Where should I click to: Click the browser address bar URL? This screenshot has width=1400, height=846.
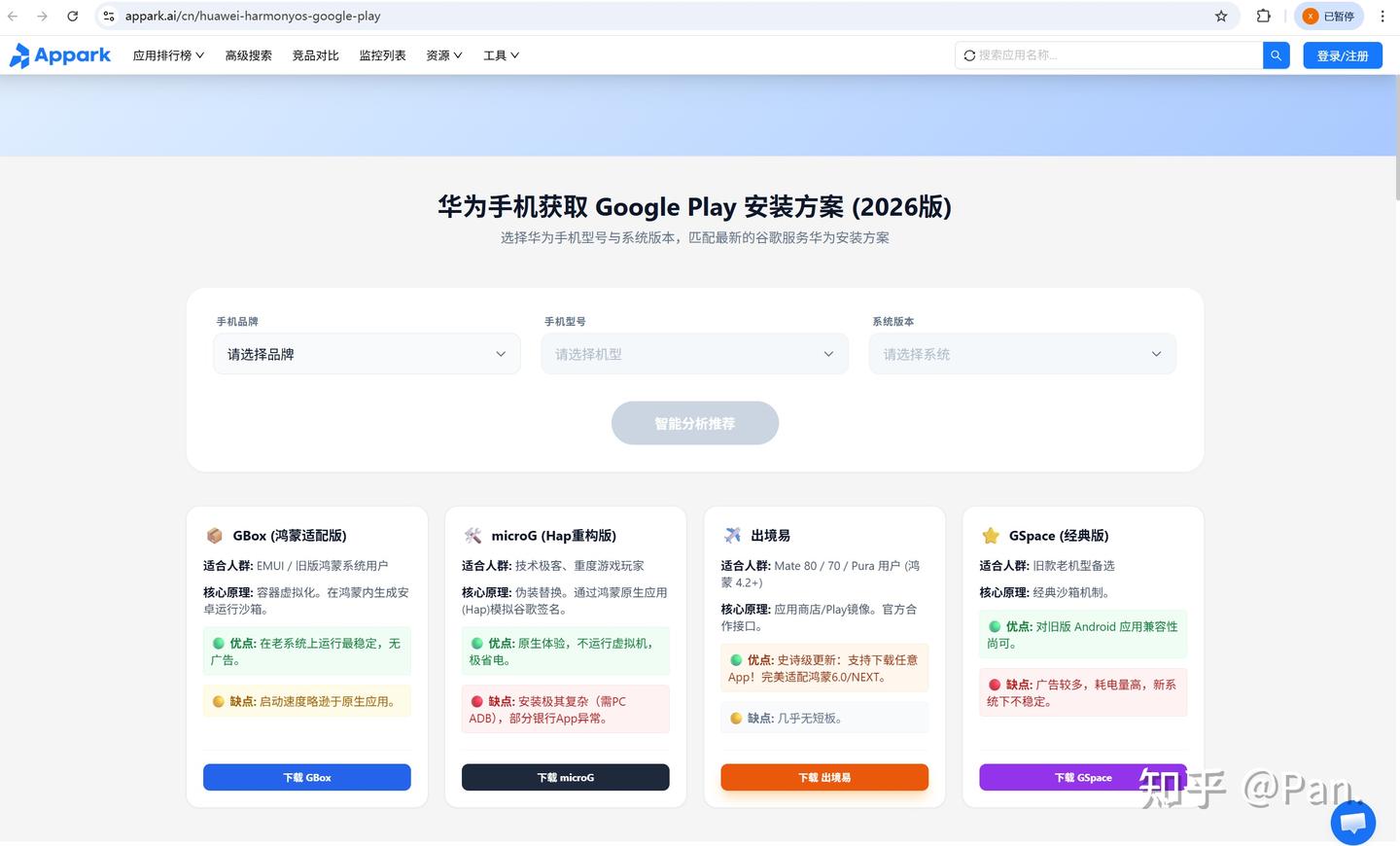(x=253, y=17)
